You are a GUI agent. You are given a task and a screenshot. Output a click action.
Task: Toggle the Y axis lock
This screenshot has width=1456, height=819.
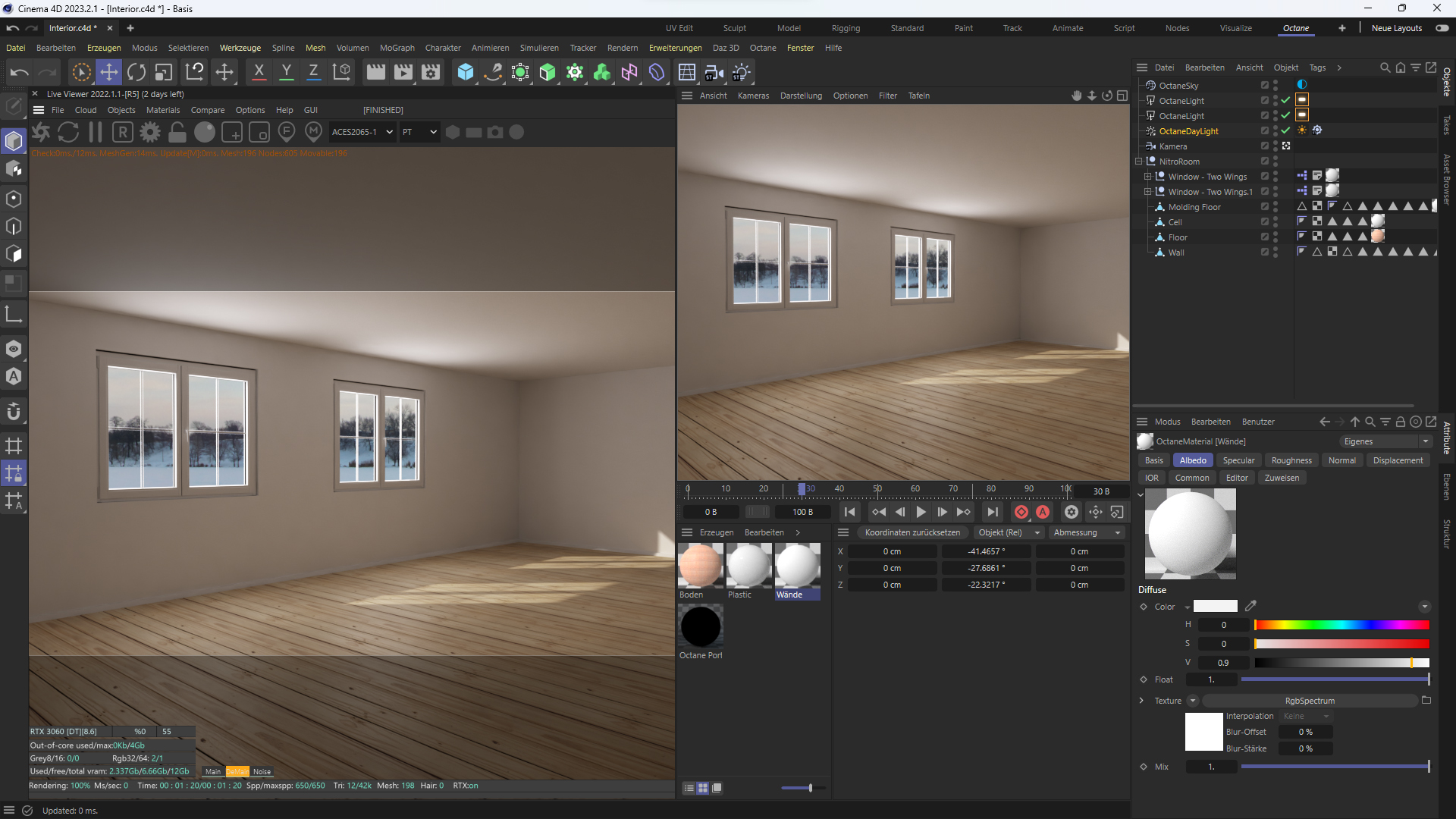[x=286, y=72]
